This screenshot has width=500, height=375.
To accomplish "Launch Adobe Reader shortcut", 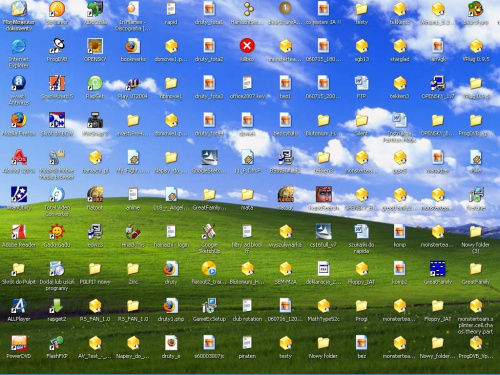I will [19, 231].
